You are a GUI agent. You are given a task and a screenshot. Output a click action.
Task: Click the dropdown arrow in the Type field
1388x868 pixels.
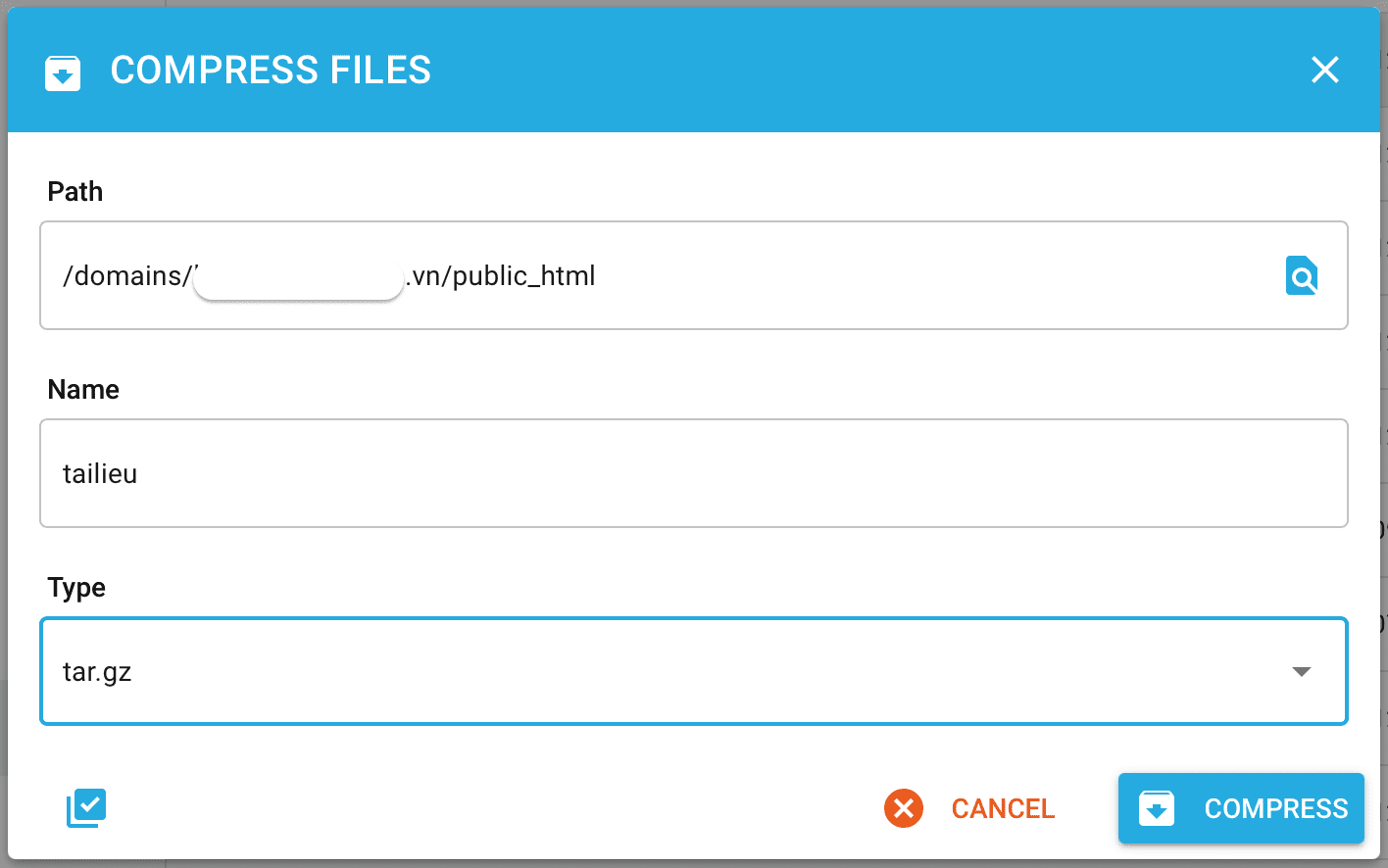point(1301,671)
